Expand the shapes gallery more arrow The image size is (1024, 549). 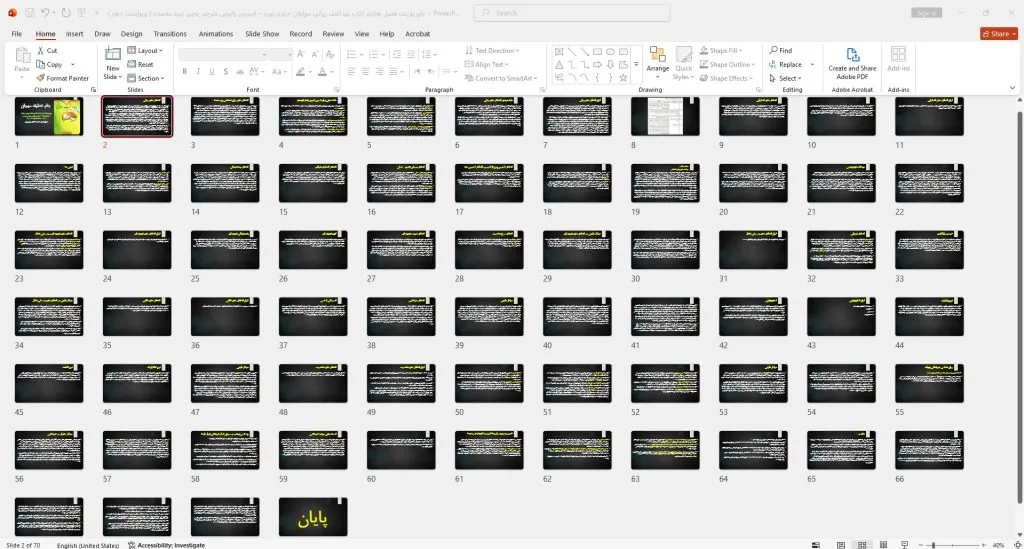636,65
